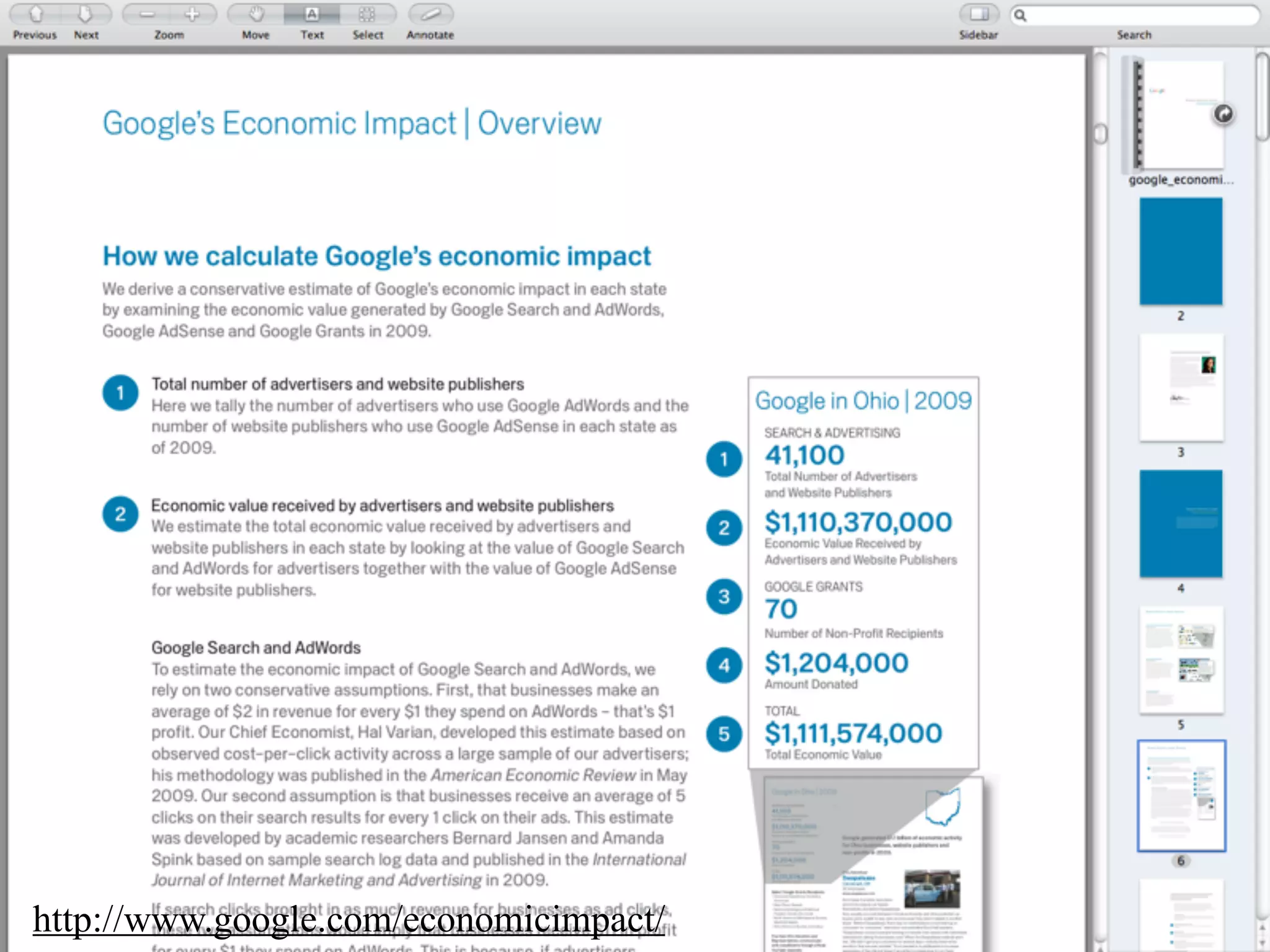Click the 'SEARCH & ADVERTISING' label
Image resolution: width=1270 pixels, height=952 pixels.
(832, 433)
